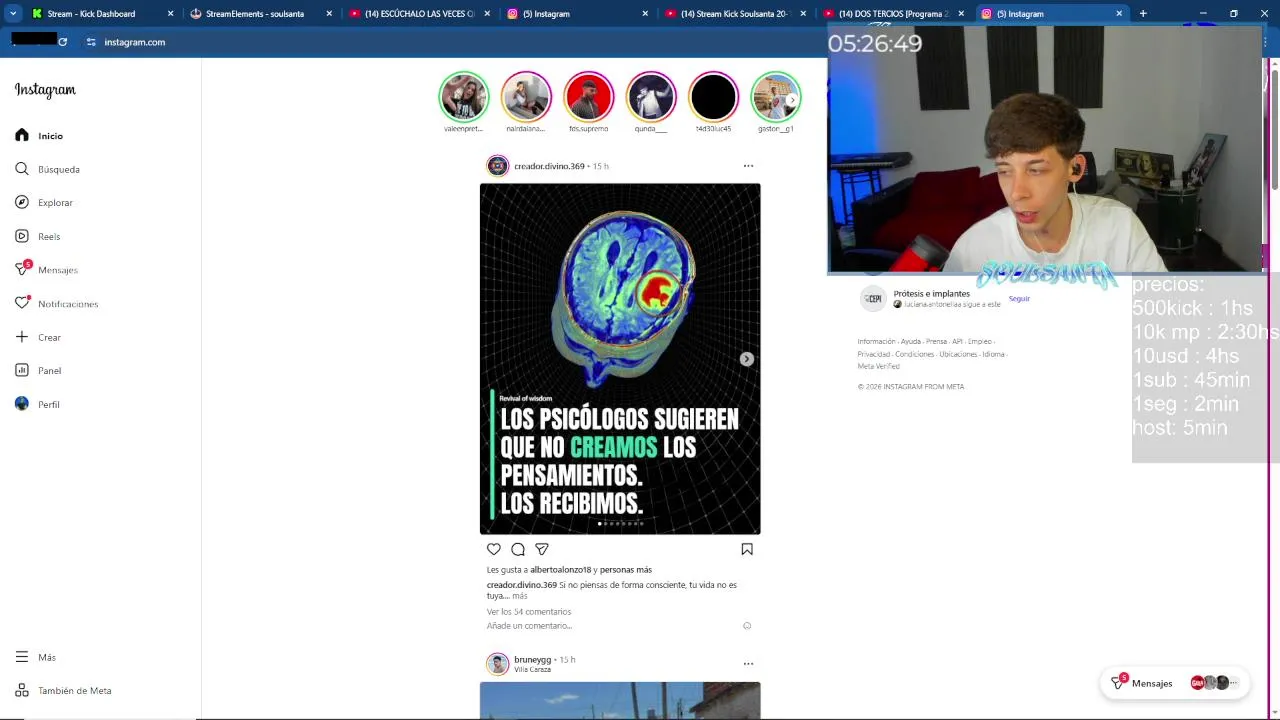
Task: Click Villa Caraza location link
Action: point(532,670)
